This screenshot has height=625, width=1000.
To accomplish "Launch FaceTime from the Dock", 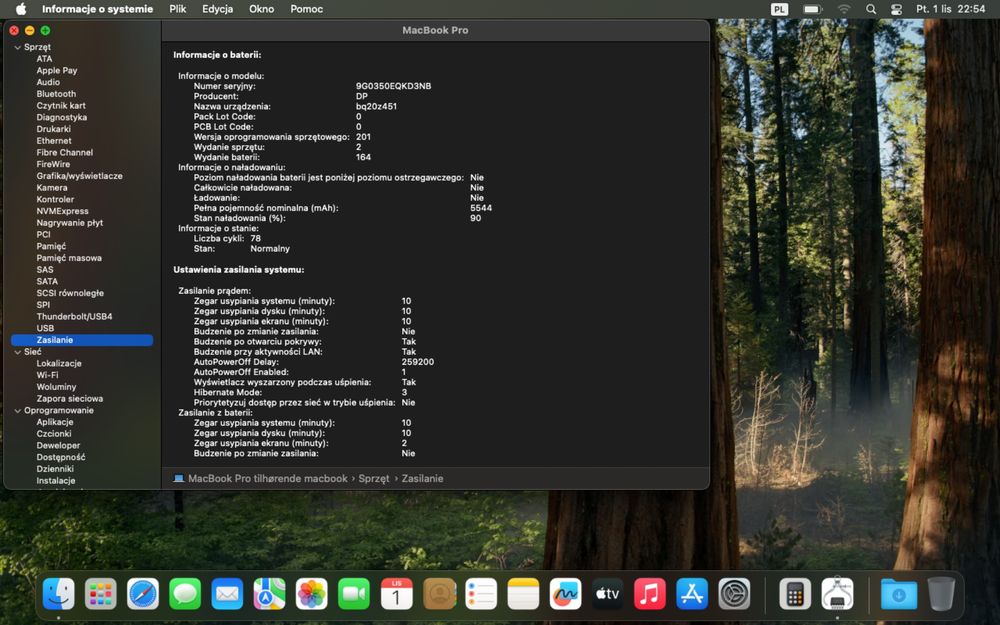I will click(x=354, y=594).
